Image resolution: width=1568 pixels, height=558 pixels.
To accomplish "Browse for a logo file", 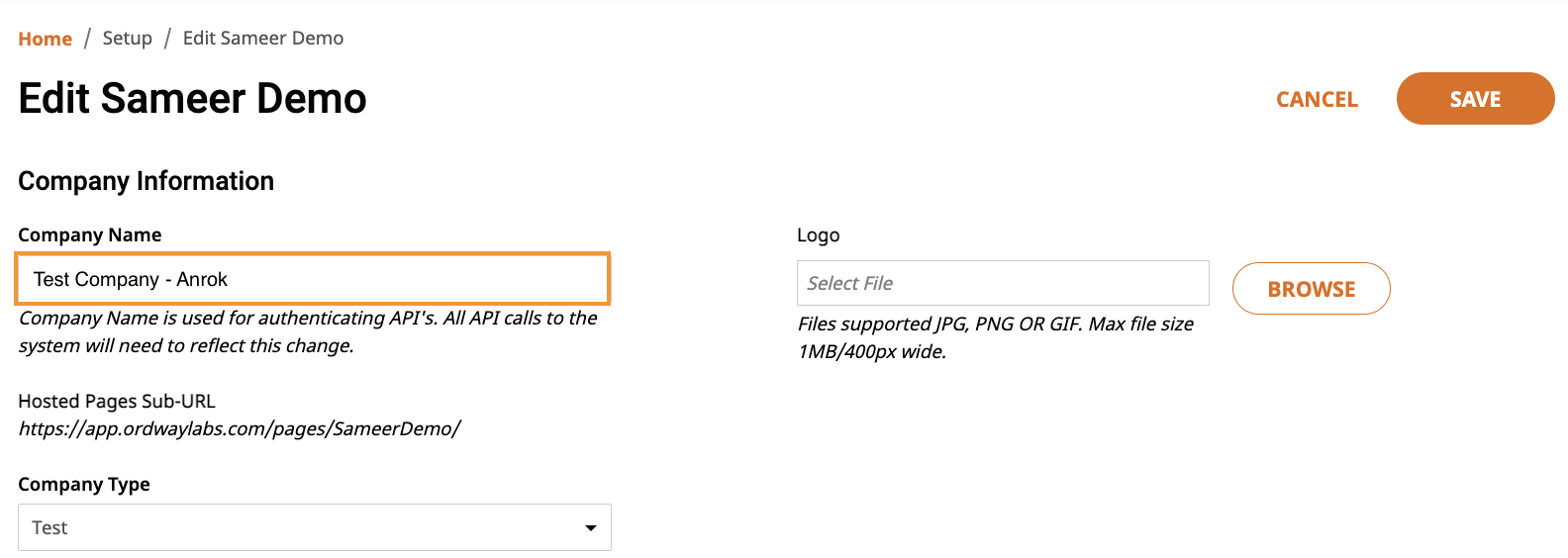I will pyautogui.click(x=1312, y=289).
